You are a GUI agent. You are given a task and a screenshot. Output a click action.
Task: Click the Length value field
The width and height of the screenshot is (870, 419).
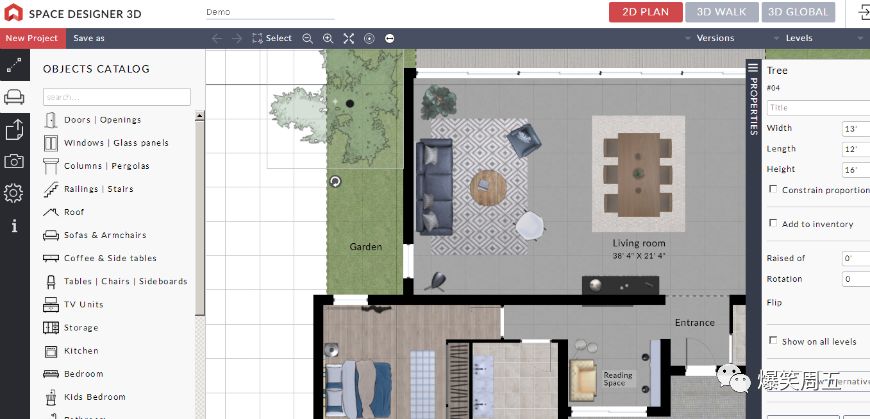point(856,149)
